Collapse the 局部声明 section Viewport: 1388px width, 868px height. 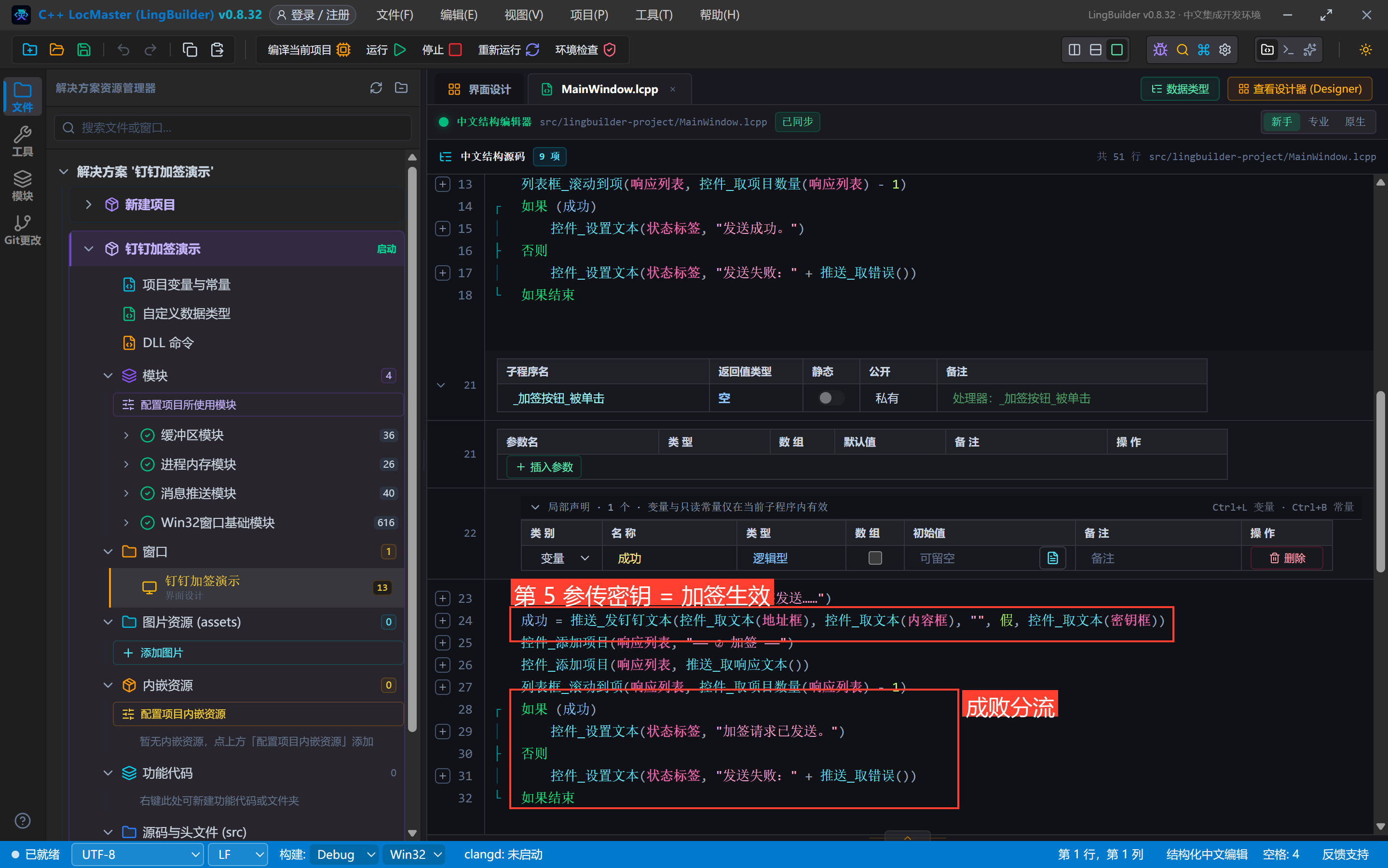tap(535, 507)
